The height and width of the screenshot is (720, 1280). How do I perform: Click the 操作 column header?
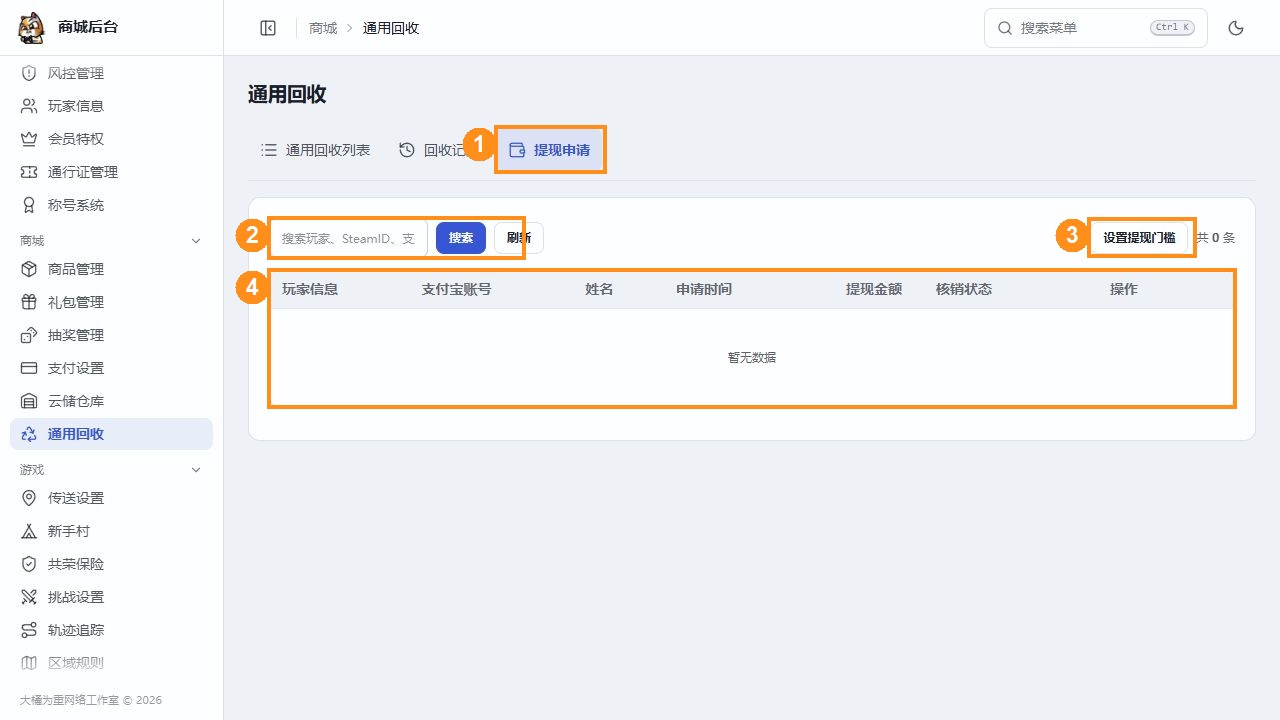(x=1124, y=289)
